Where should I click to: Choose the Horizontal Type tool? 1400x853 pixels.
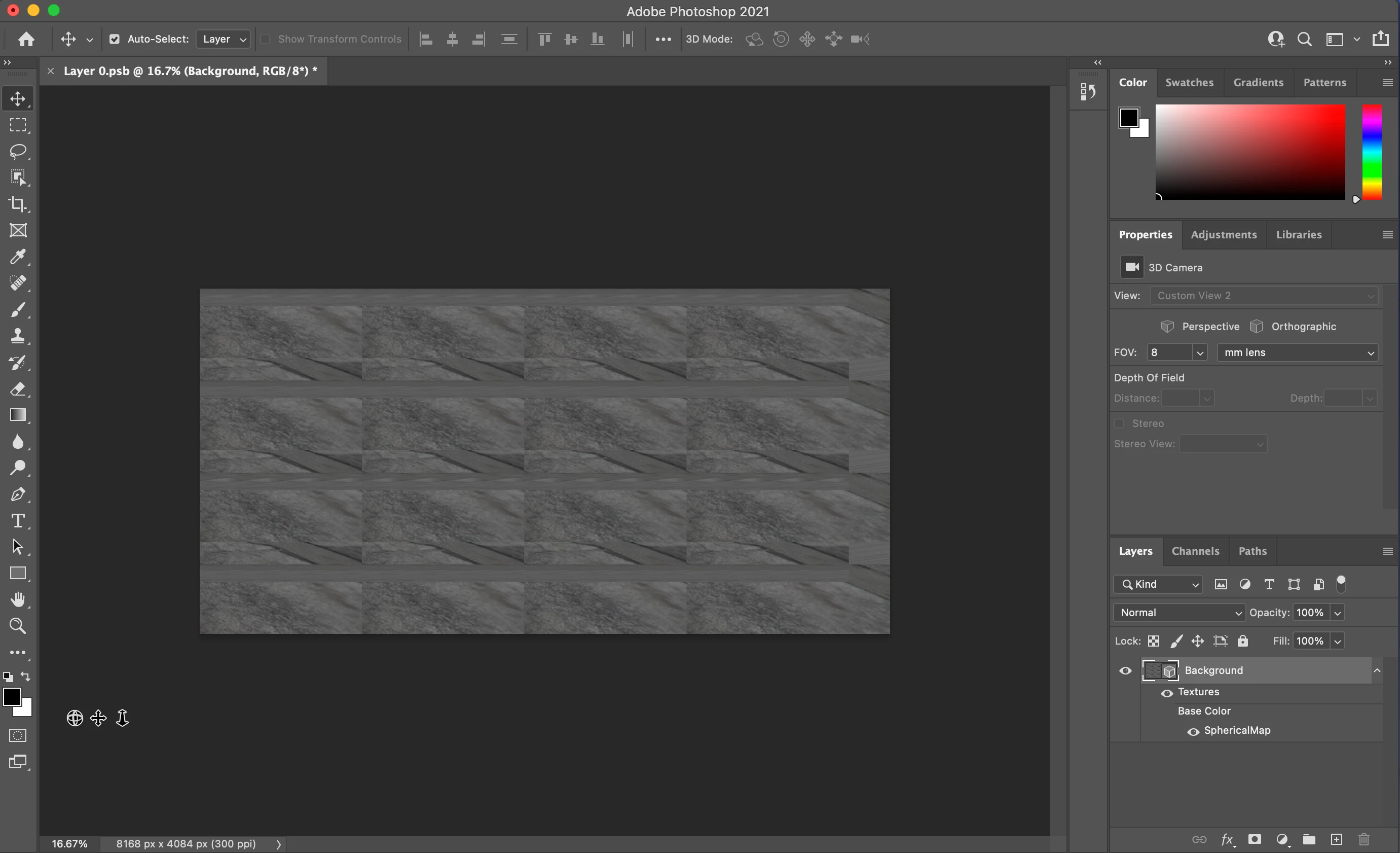pyautogui.click(x=18, y=520)
